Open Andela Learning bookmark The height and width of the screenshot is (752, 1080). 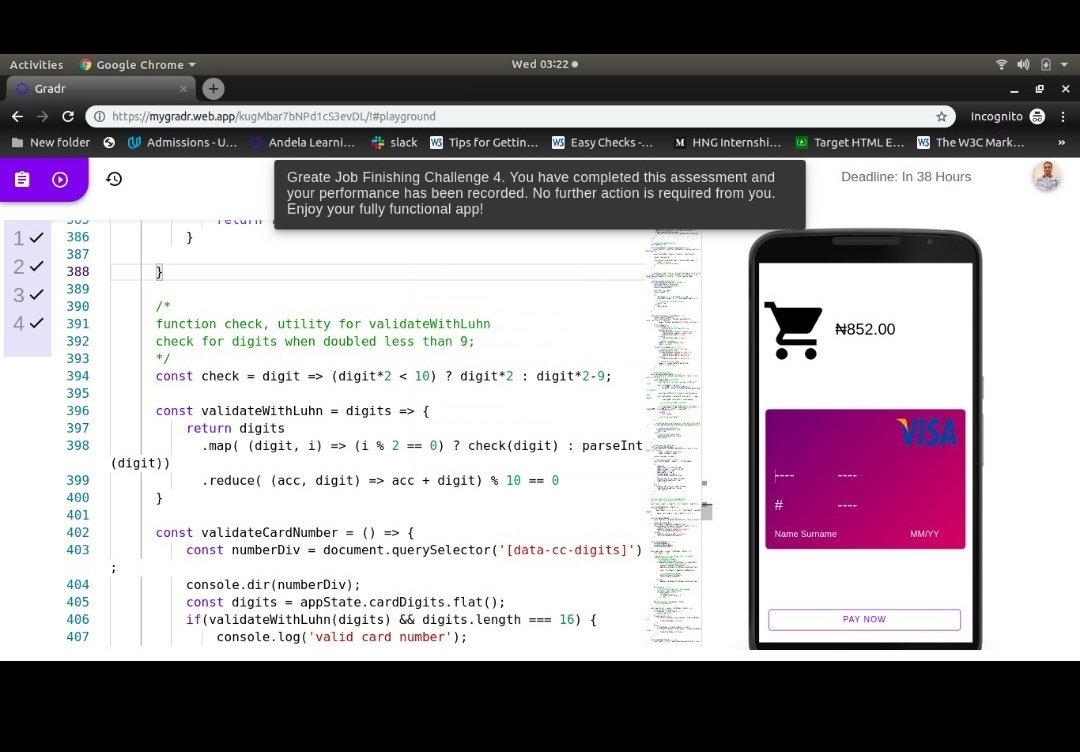[303, 143]
